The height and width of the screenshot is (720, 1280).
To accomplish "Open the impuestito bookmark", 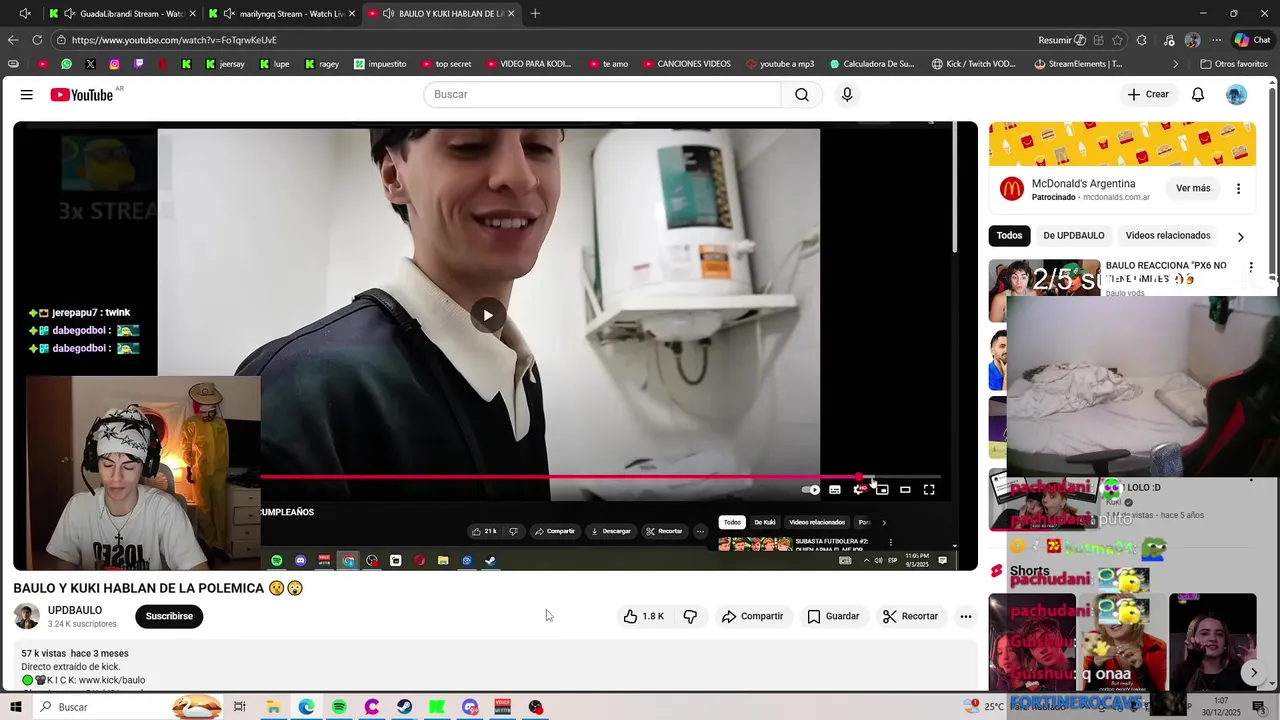I will pos(380,64).
